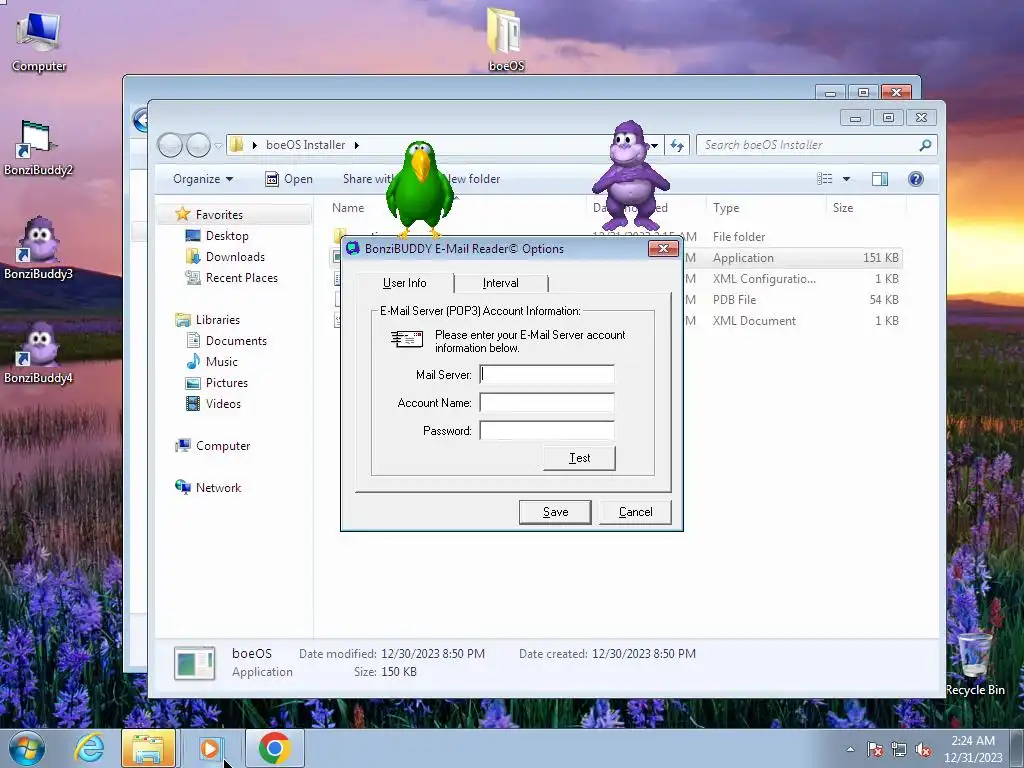Screen dimensions: 1024x768
Task: Click the refresh button in address bar
Action: pos(677,146)
